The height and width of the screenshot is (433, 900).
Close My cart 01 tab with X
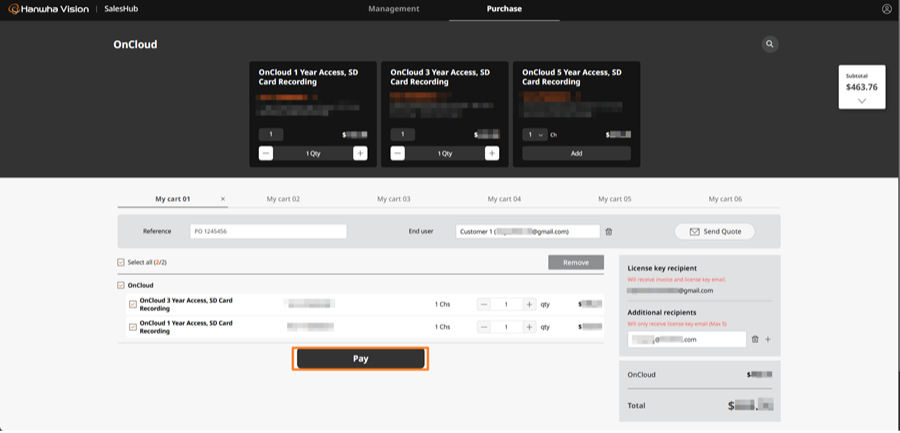point(223,199)
